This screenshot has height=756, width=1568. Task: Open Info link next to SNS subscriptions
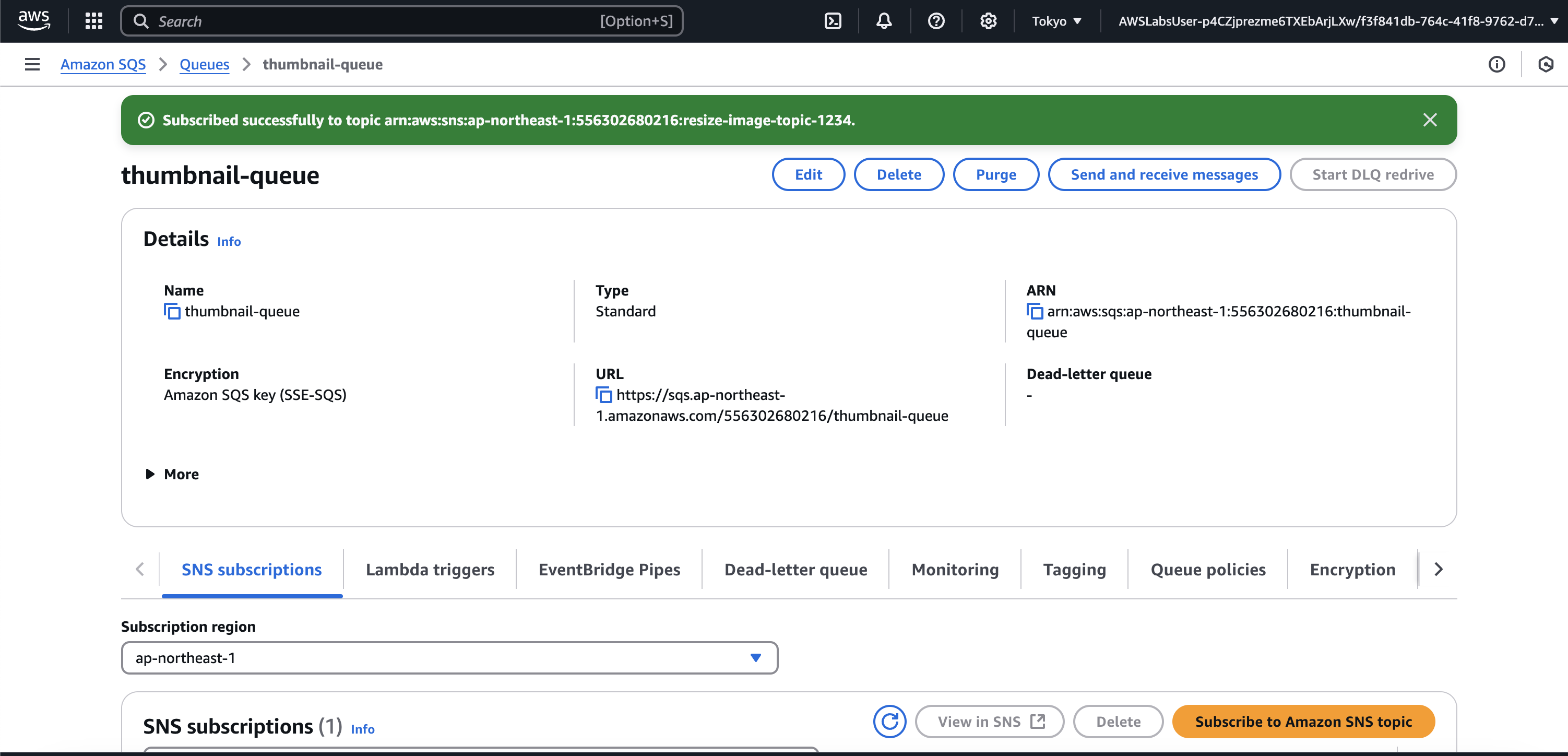[363, 729]
